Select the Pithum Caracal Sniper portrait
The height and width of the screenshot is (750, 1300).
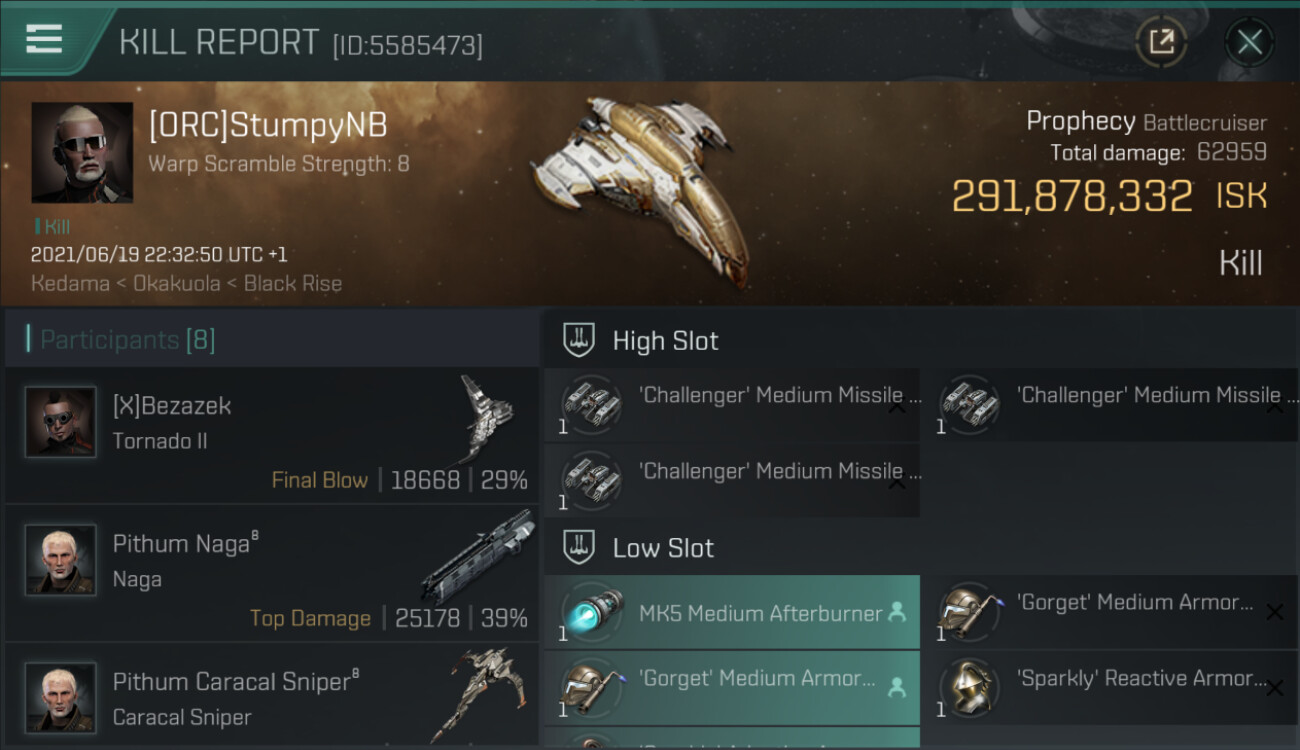point(61,697)
